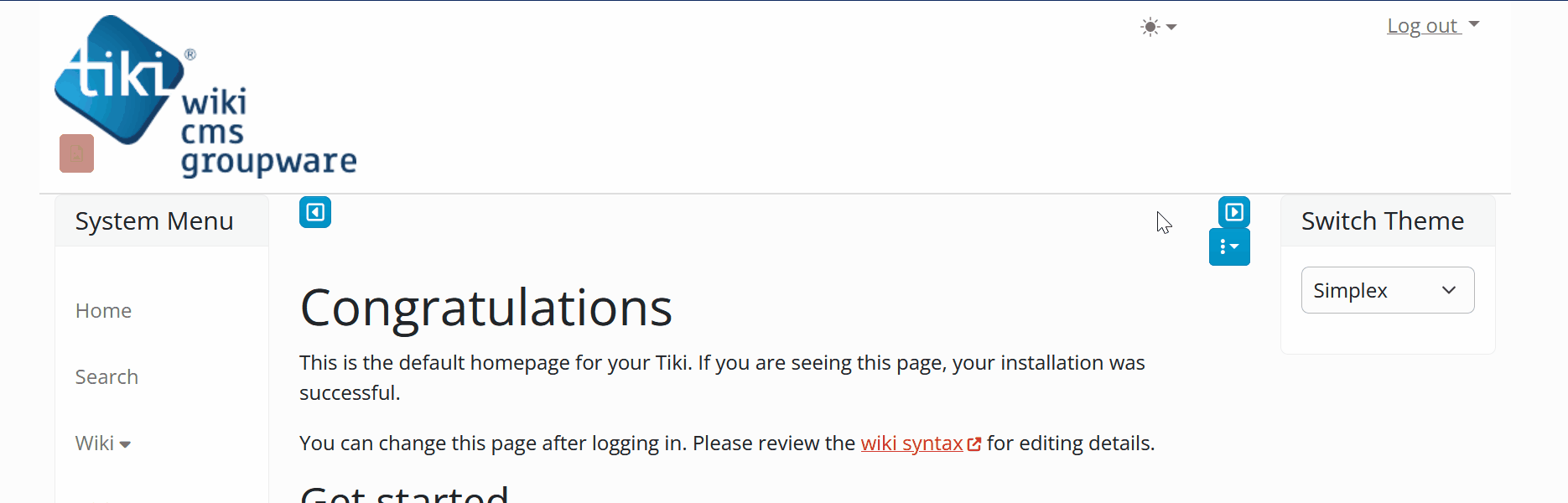Image resolution: width=1568 pixels, height=503 pixels.
Task: Open Home in the System Menu
Action: point(103,311)
